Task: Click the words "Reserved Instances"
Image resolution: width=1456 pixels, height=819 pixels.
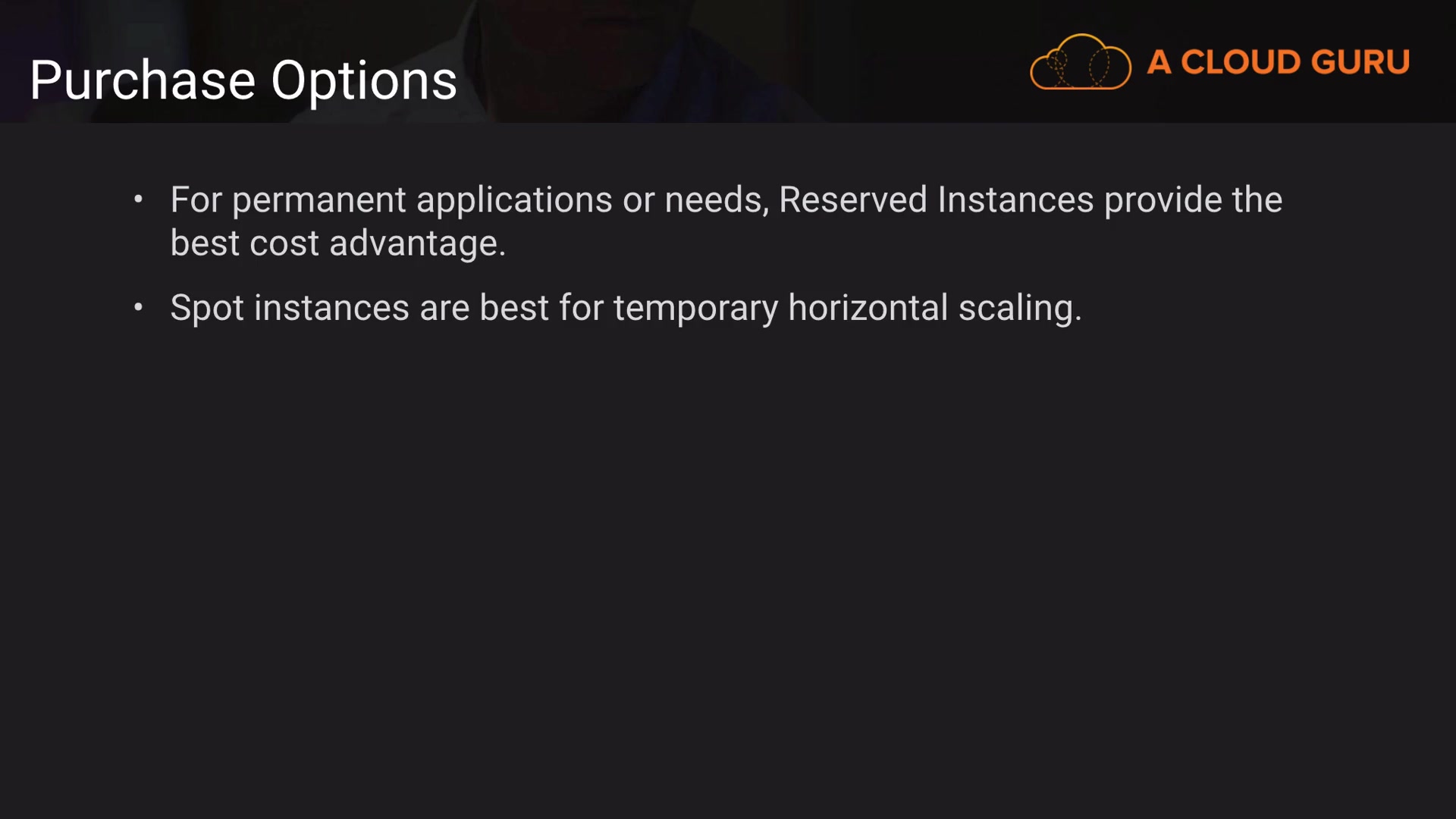Action: [x=936, y=200]
